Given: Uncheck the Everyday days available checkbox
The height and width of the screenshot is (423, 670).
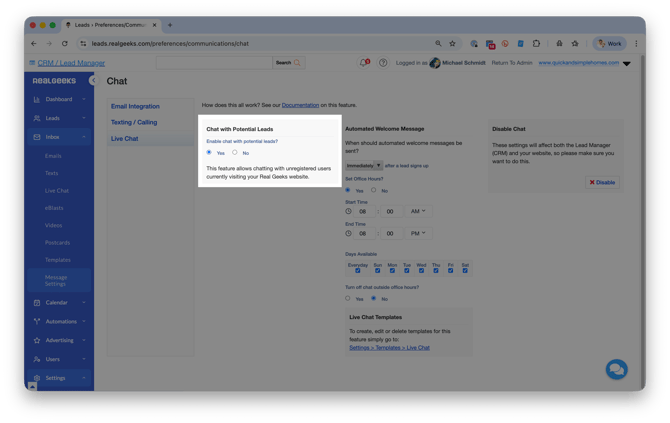Looking at the screenshot, I should [357, 270].
